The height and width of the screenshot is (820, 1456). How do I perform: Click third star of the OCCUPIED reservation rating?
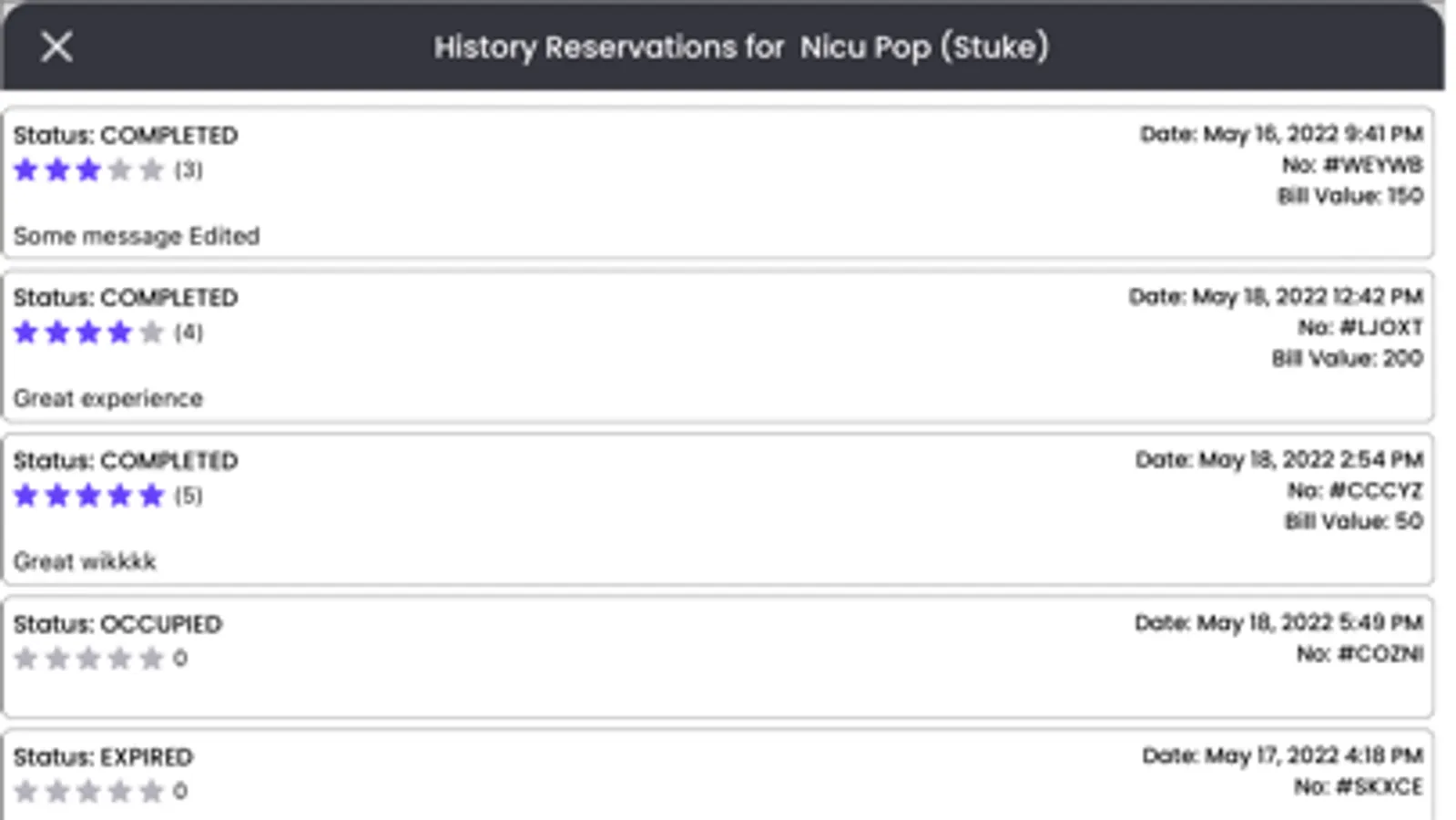[x=88, y=658]
